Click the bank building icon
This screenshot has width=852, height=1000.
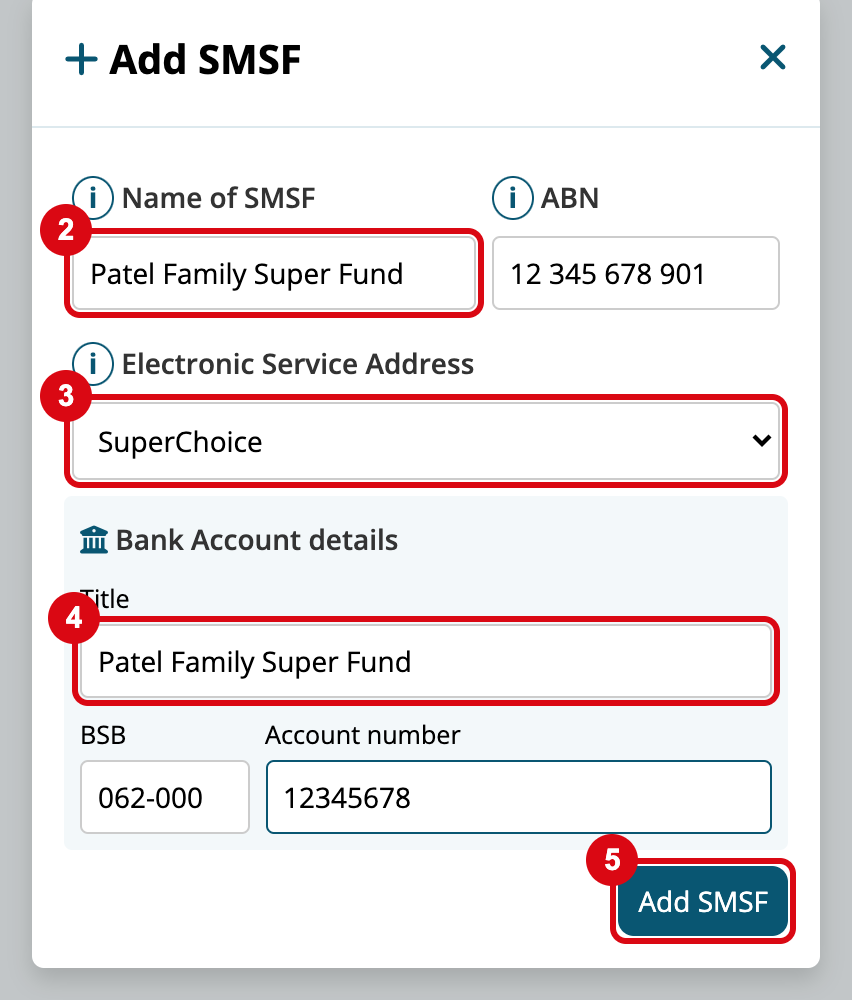pos(94,540)
